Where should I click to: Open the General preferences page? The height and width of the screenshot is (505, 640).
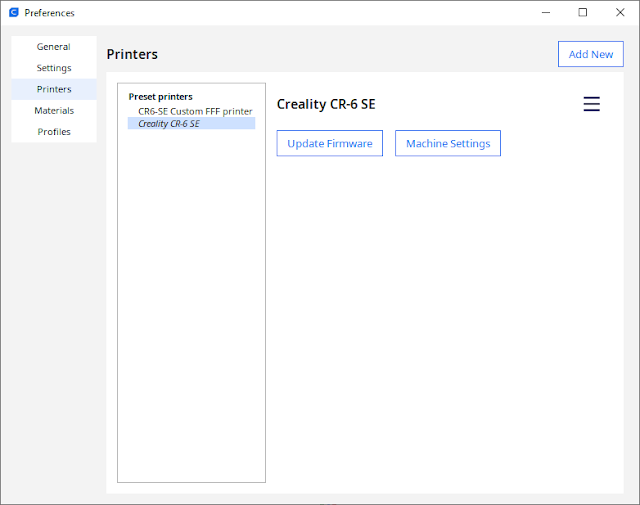[x=54, y=47]
